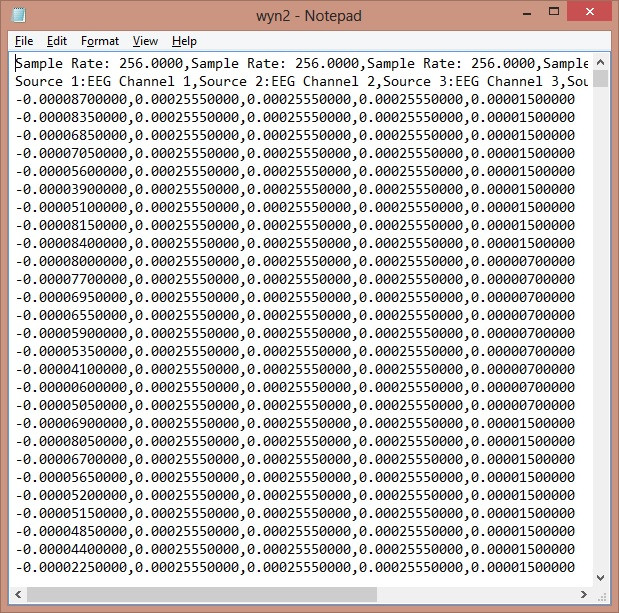Click the third 'Sample Rate: 256.0000' header text

pos(452,63)
